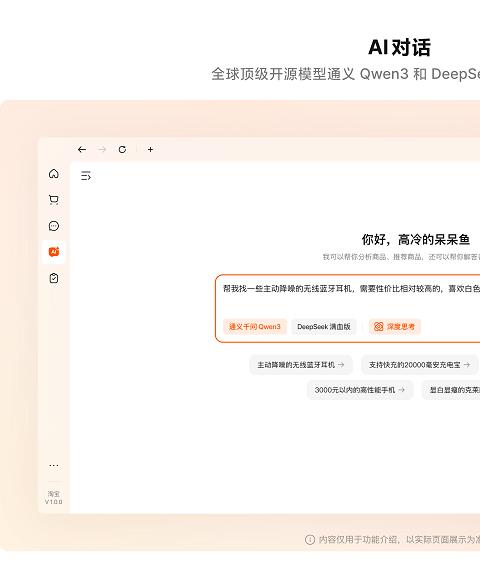Click the AI对话 heading

tap(399, 47)
